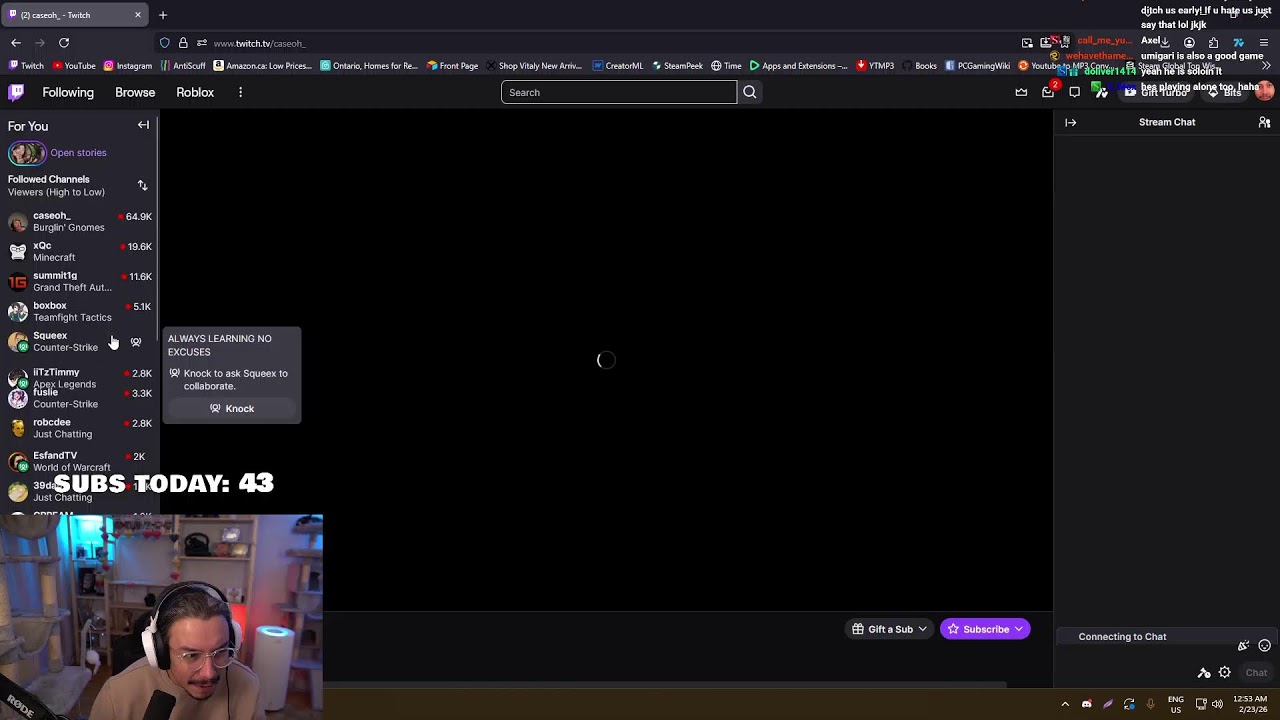
Task: Click the Twitch logo home icon
Action: [x=16, y=92]
